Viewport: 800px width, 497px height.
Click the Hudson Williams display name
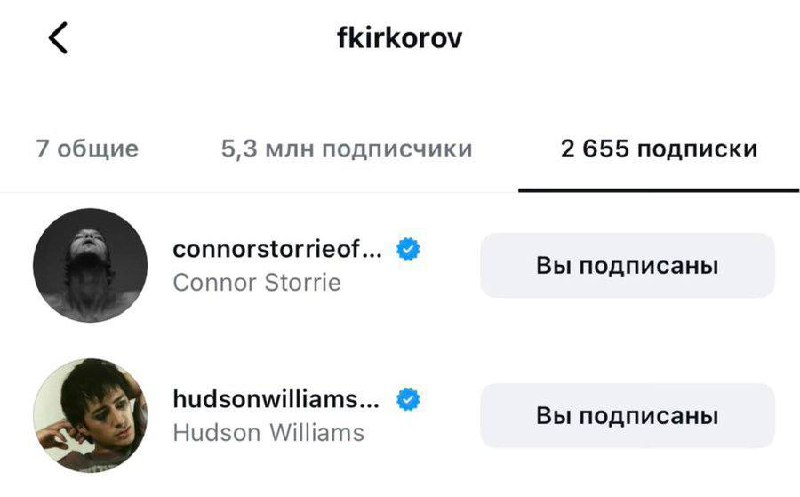click(268, 433)
